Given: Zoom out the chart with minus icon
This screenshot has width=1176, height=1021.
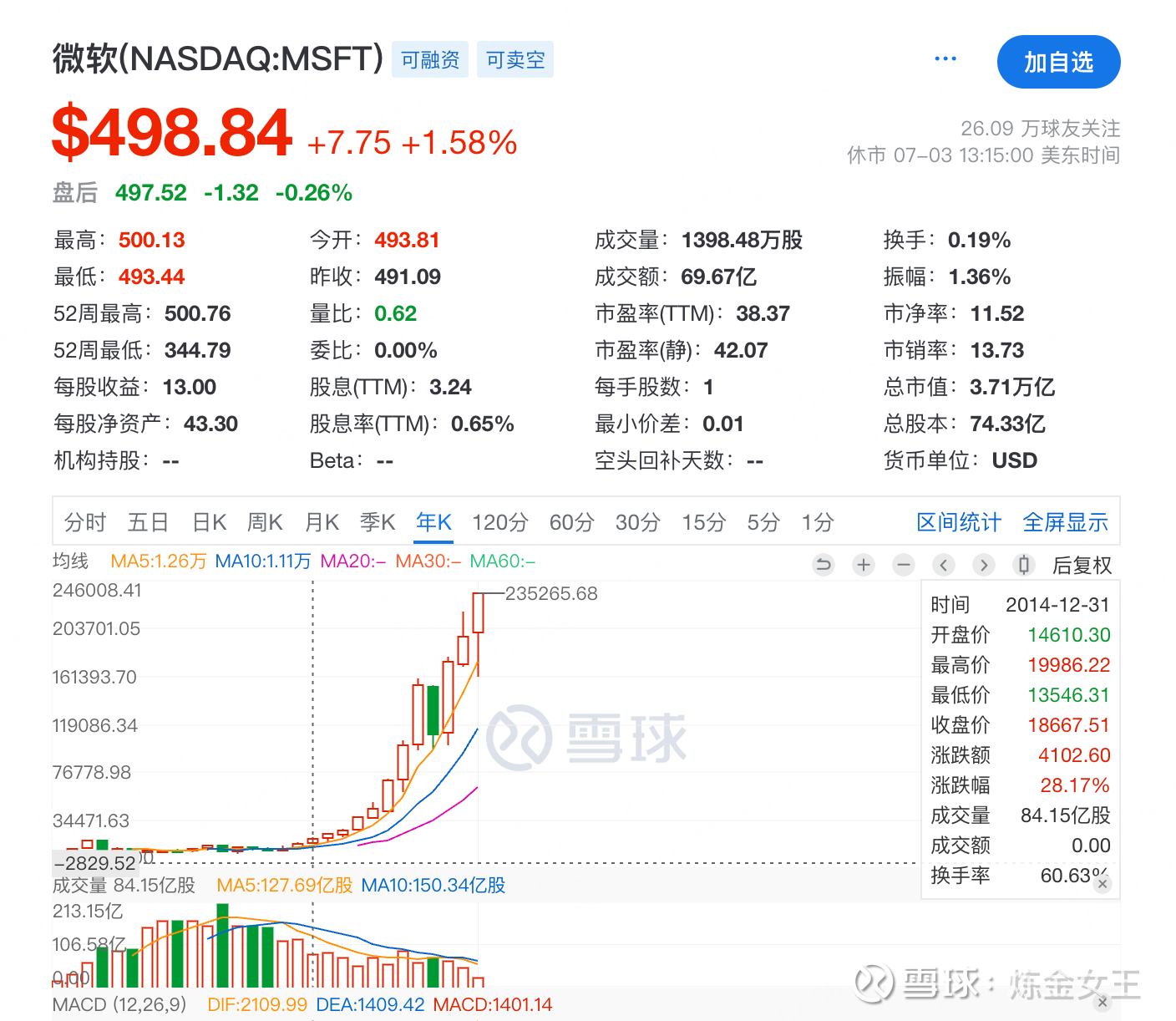Looking at the screenshot, I should [904, 566].
